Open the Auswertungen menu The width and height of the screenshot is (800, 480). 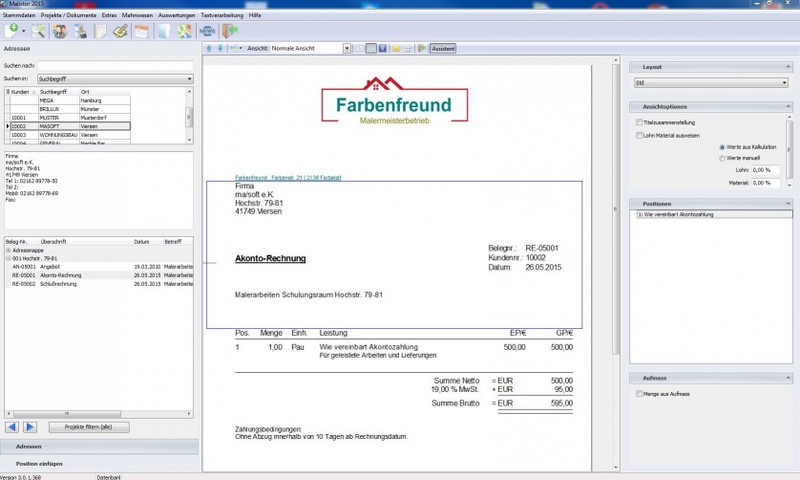(x=177, y=15)
